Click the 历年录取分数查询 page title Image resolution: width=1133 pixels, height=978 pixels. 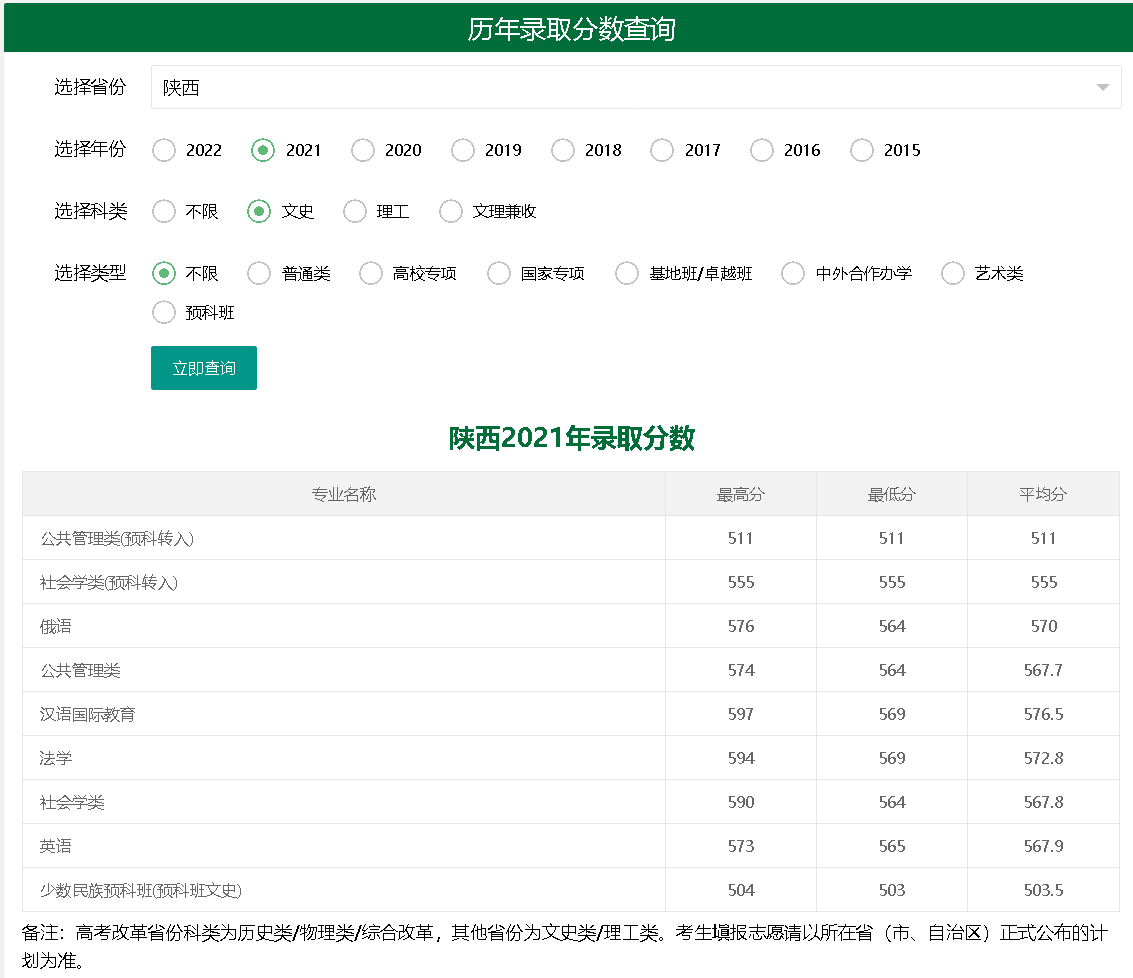(x=571, y=29)
